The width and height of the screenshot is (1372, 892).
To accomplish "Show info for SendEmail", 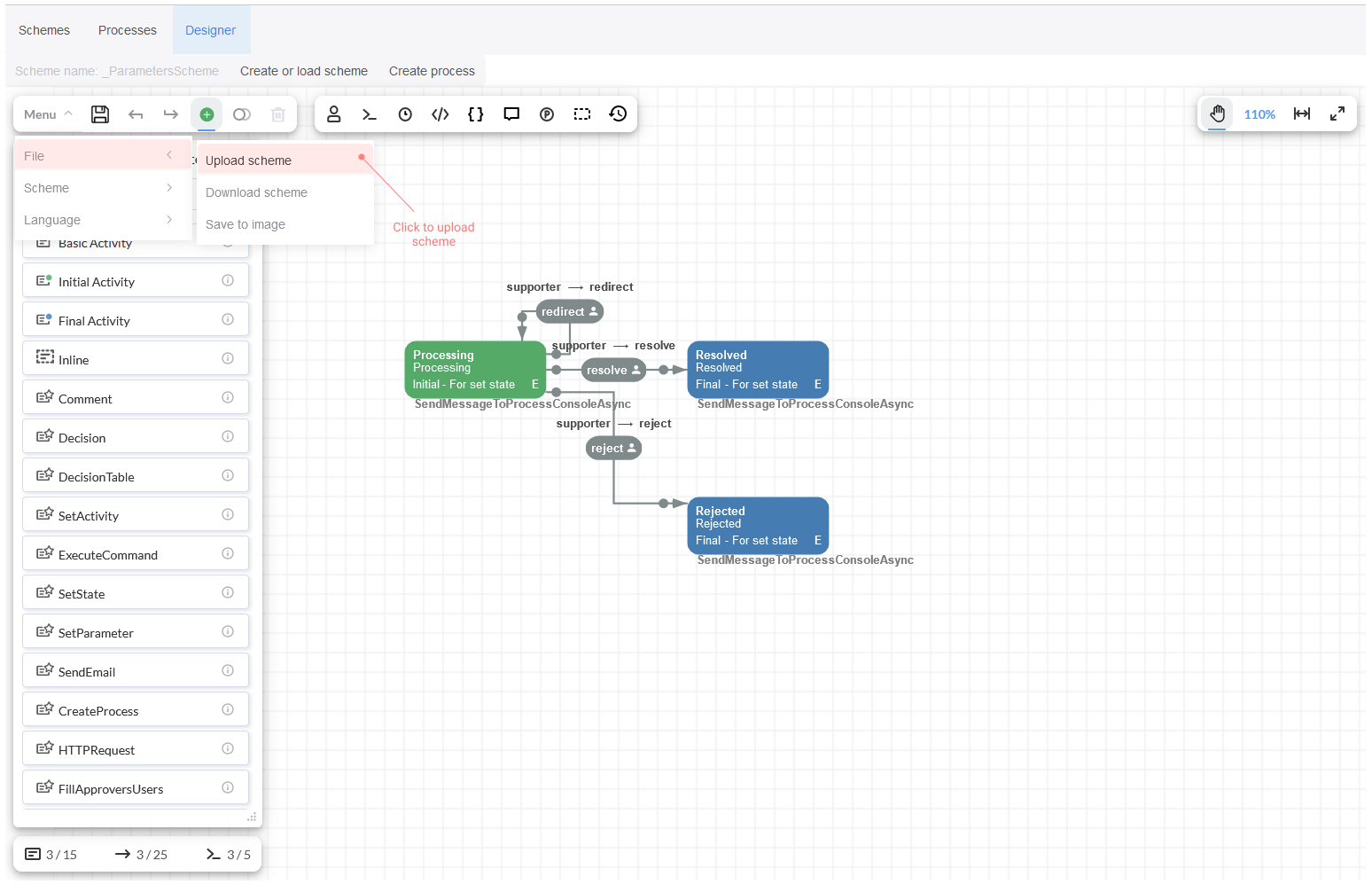I will click(228, 671).
